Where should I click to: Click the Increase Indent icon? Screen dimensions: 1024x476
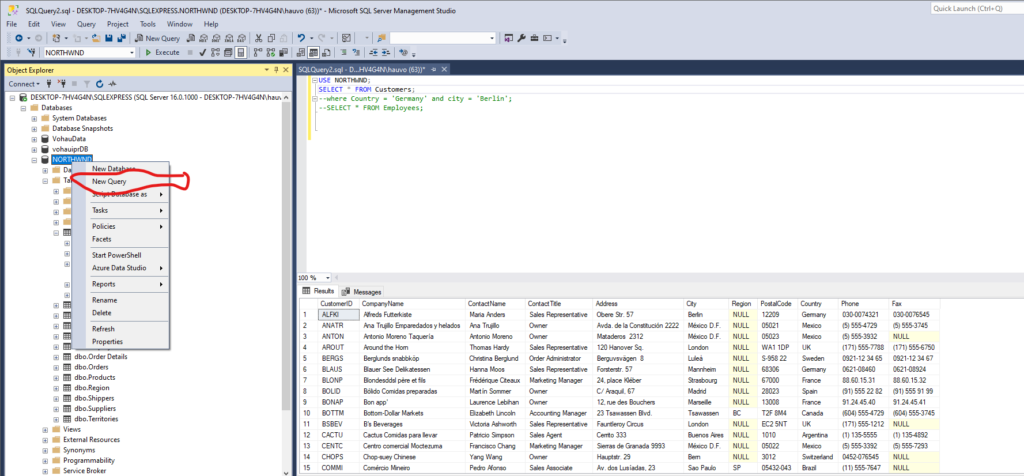(x=385, y=52)
